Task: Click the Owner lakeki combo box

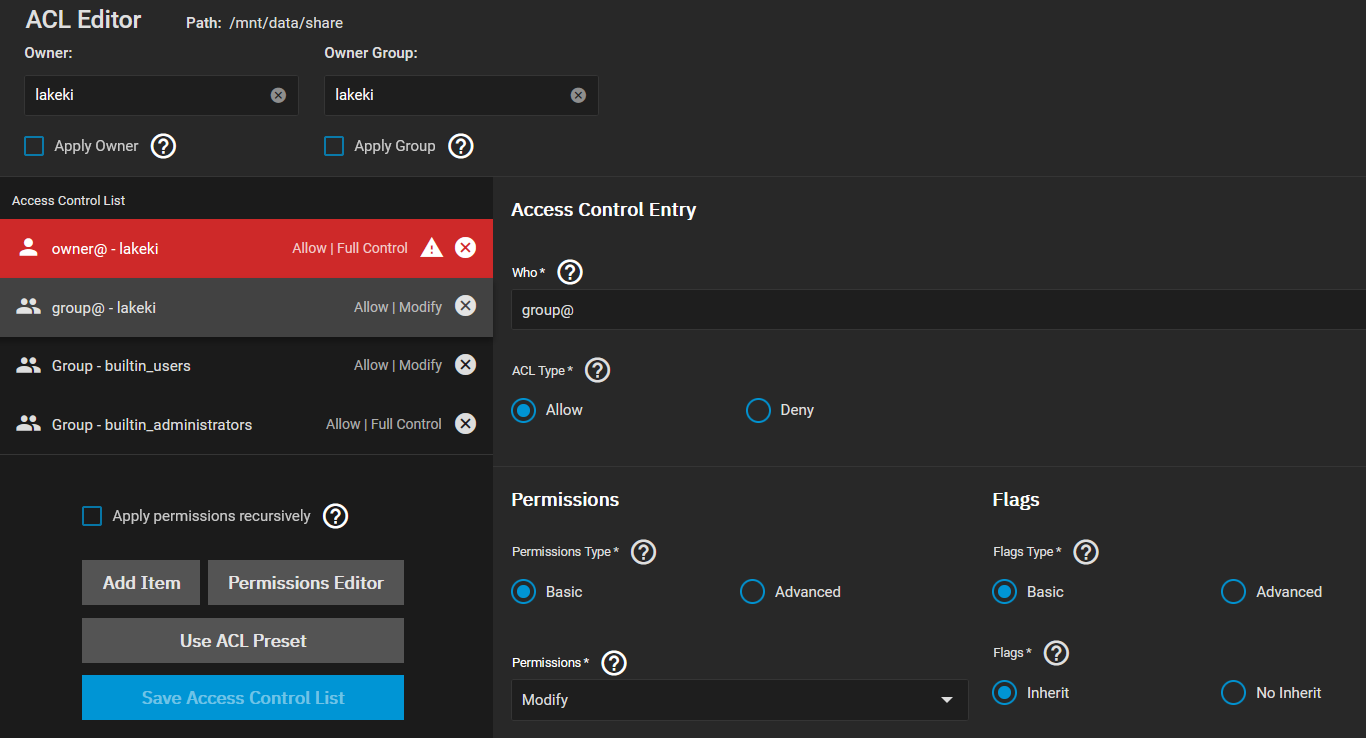Action: pos(161,95)
